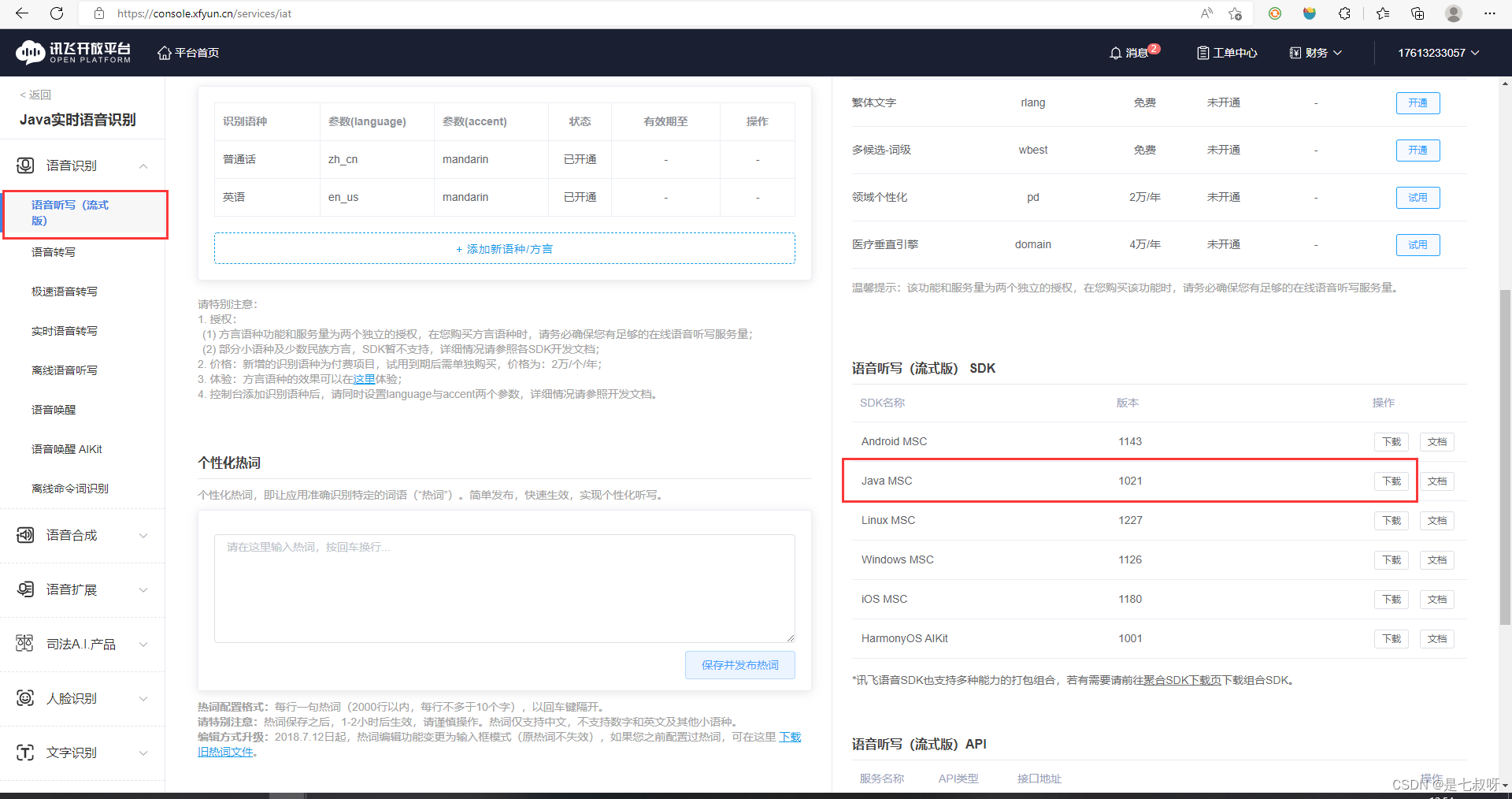Screen dimensions: 1512x799
Task: Click 保存并发布热词 button
Action: pos(740,665)
